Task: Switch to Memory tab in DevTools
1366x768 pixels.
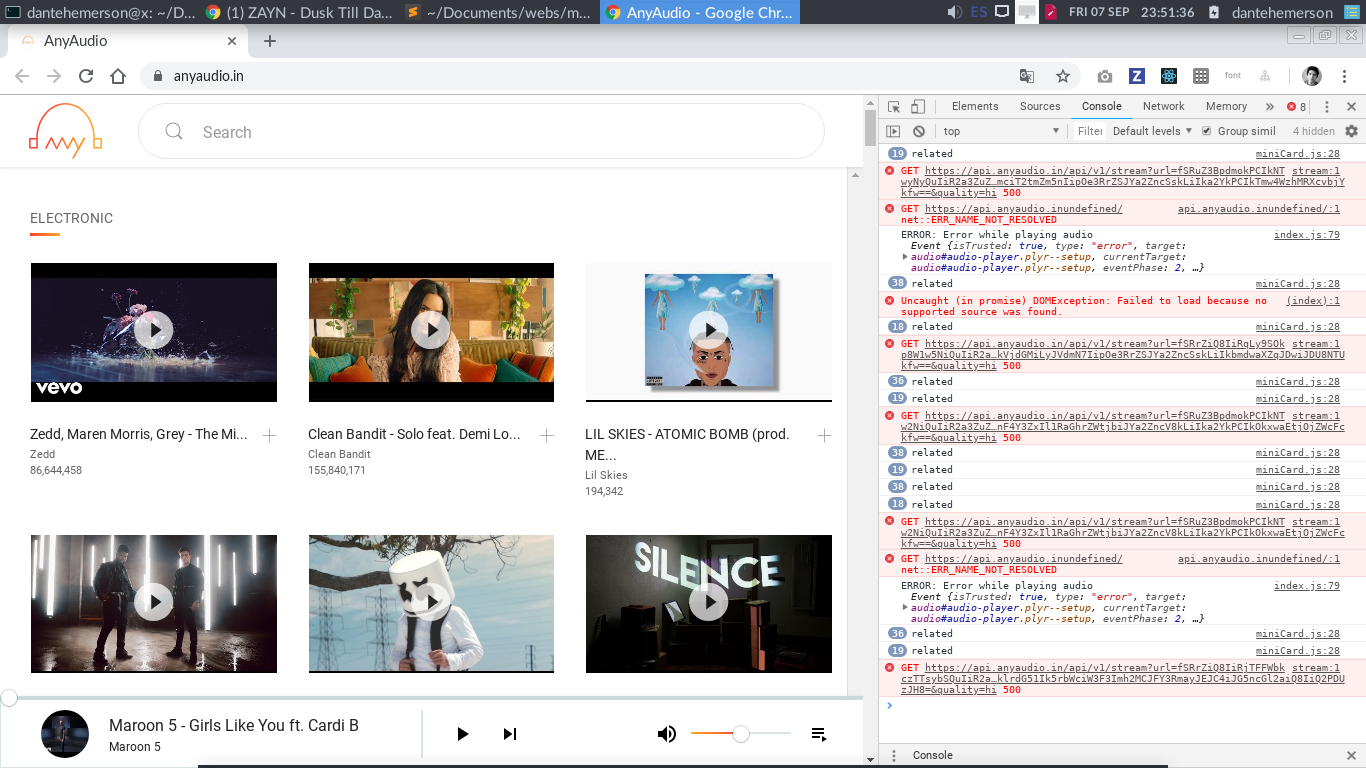Action: point(1226,106)
